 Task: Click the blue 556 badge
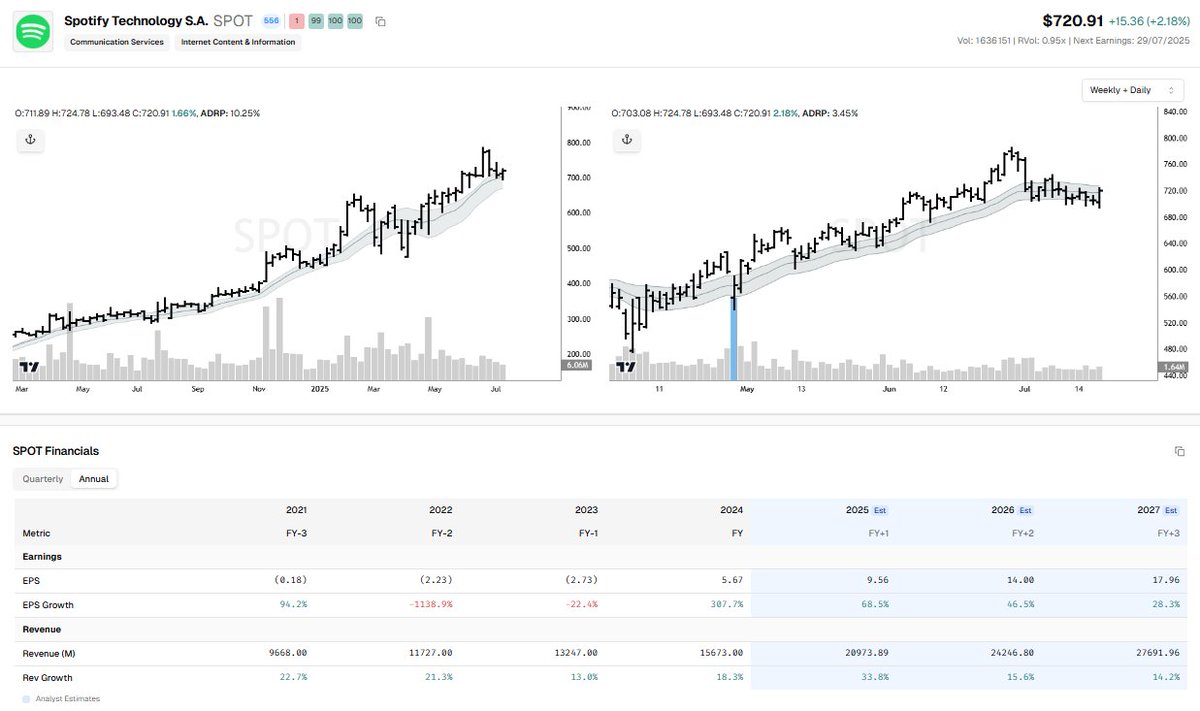tap(271, 21)
